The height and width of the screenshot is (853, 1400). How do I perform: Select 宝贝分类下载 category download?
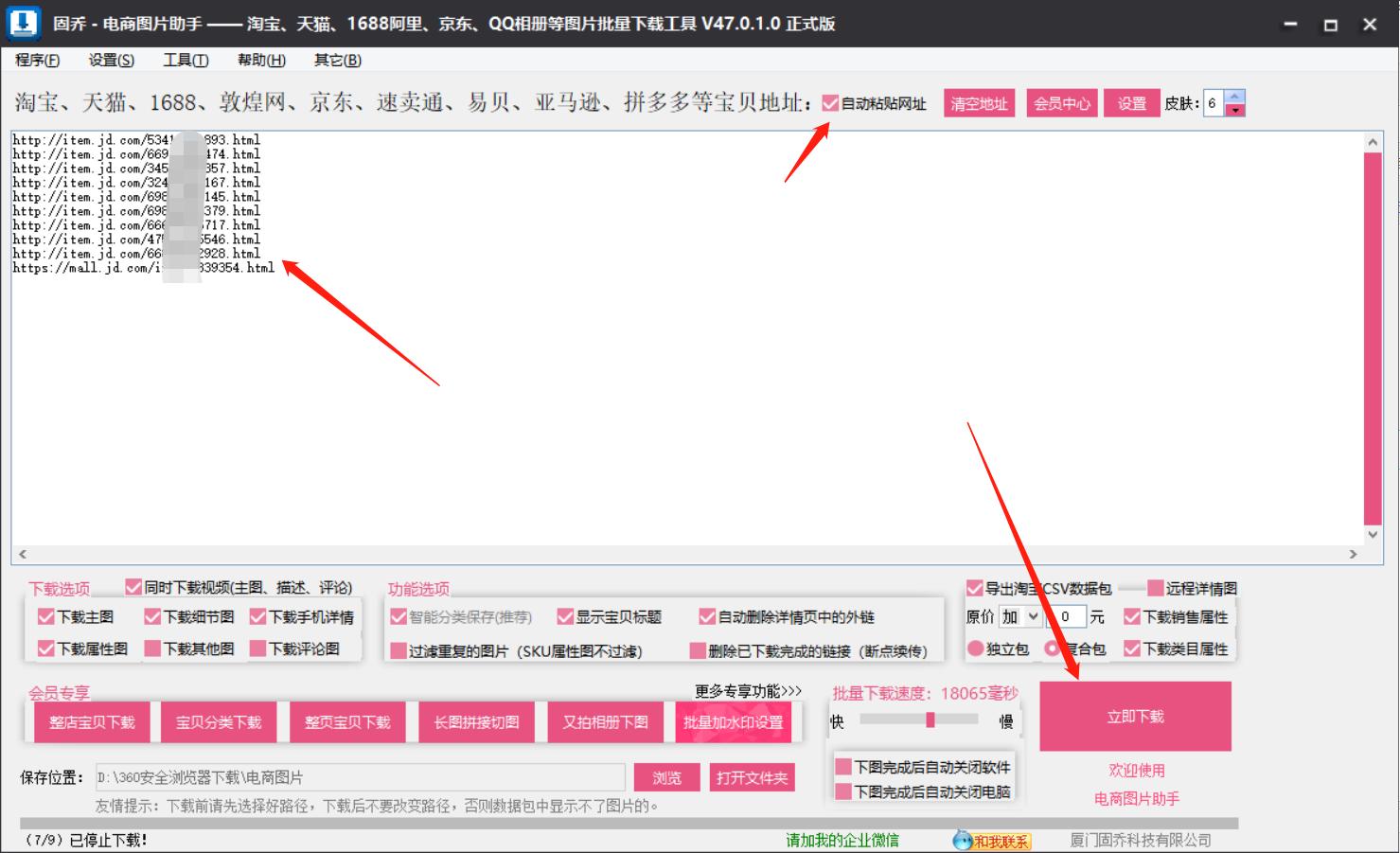[219, 720]
